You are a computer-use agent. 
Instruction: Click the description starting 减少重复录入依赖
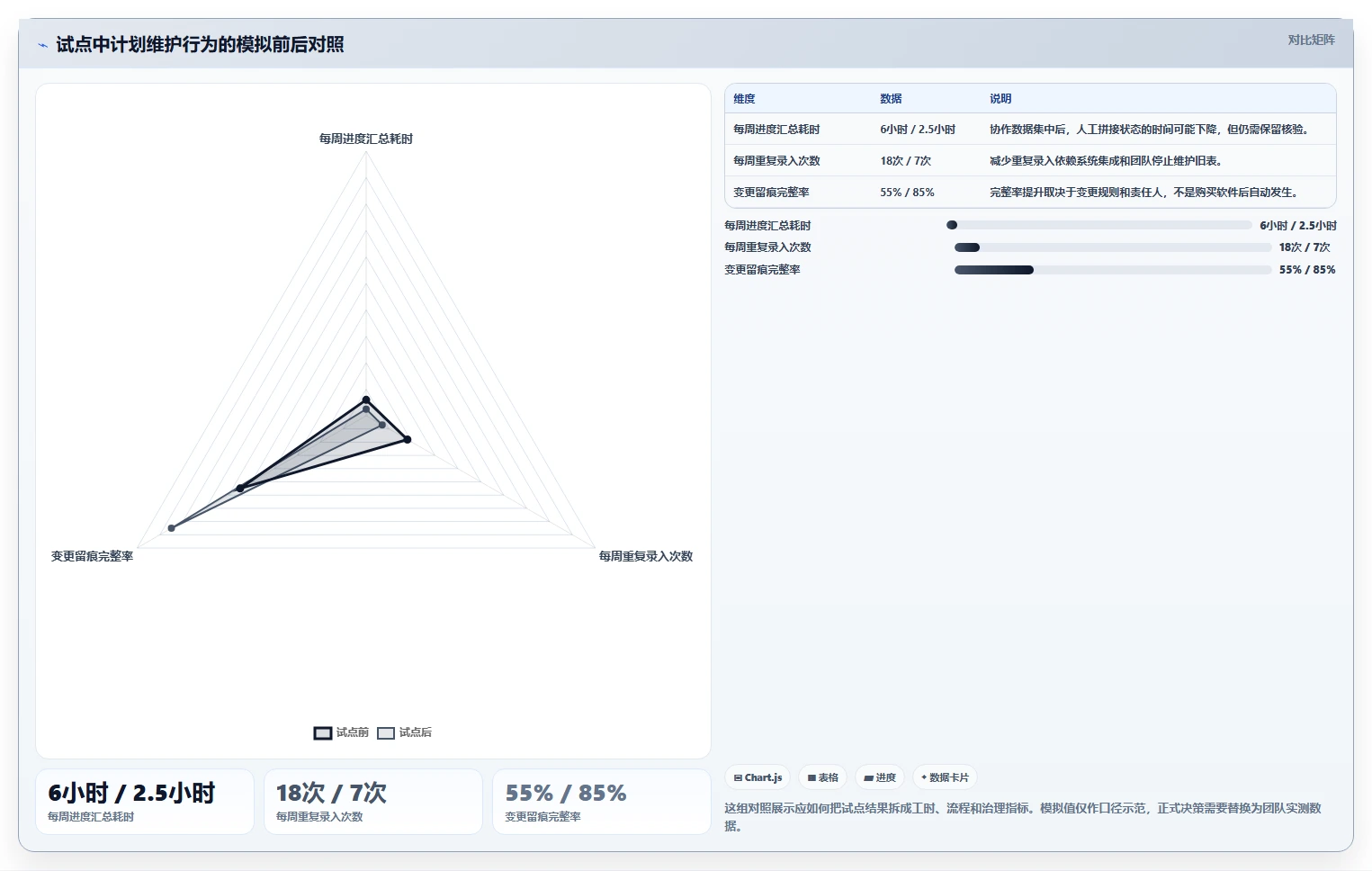coord(1106,161)
